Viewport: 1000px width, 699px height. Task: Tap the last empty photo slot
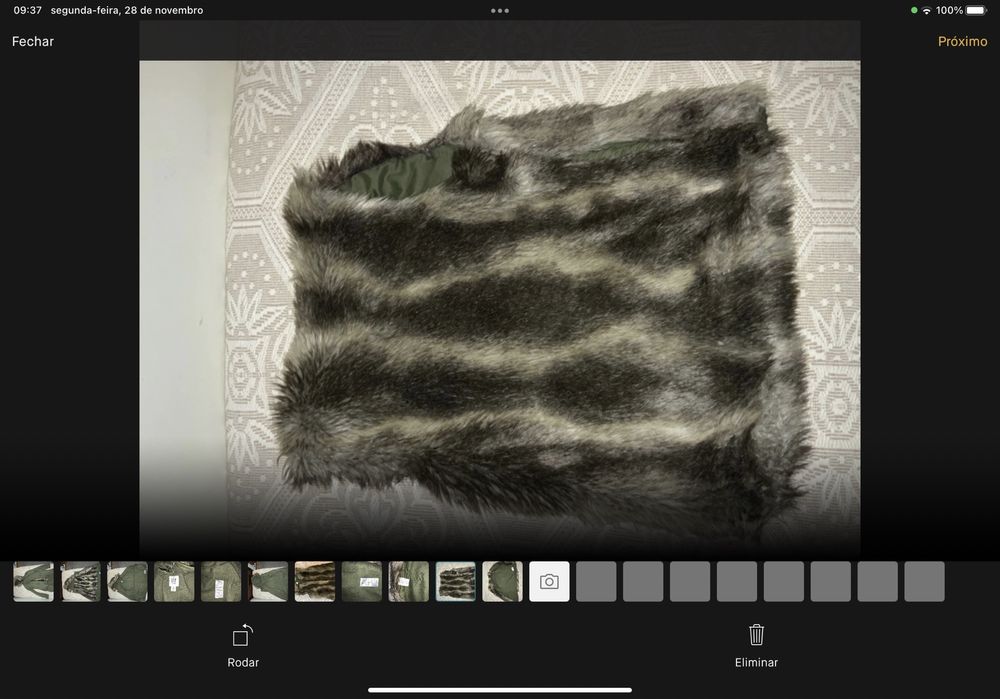[x=924, y=582]
